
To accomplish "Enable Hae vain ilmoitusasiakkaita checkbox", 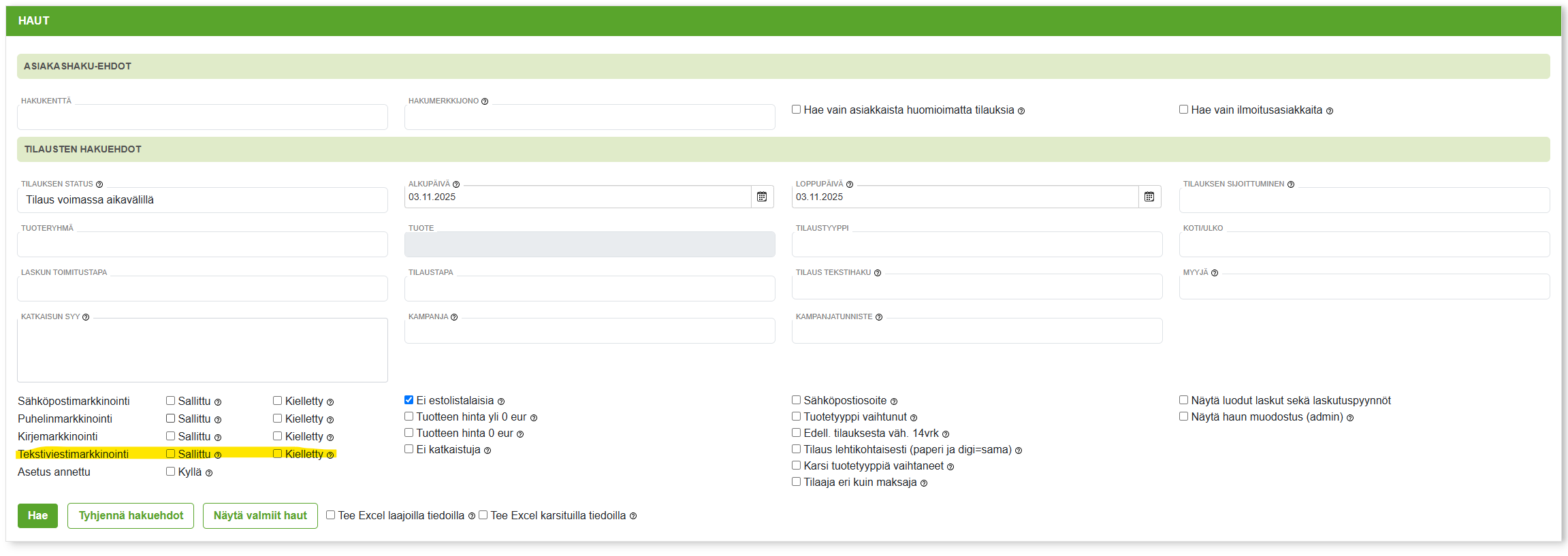I will pyautogui.click(x=1183, y=110).
